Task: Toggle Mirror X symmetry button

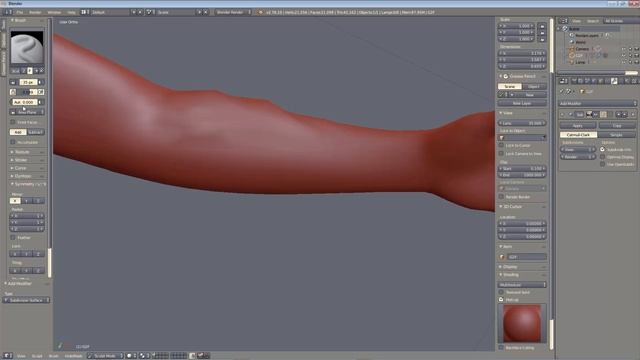Action: click(x=15, y=201)
